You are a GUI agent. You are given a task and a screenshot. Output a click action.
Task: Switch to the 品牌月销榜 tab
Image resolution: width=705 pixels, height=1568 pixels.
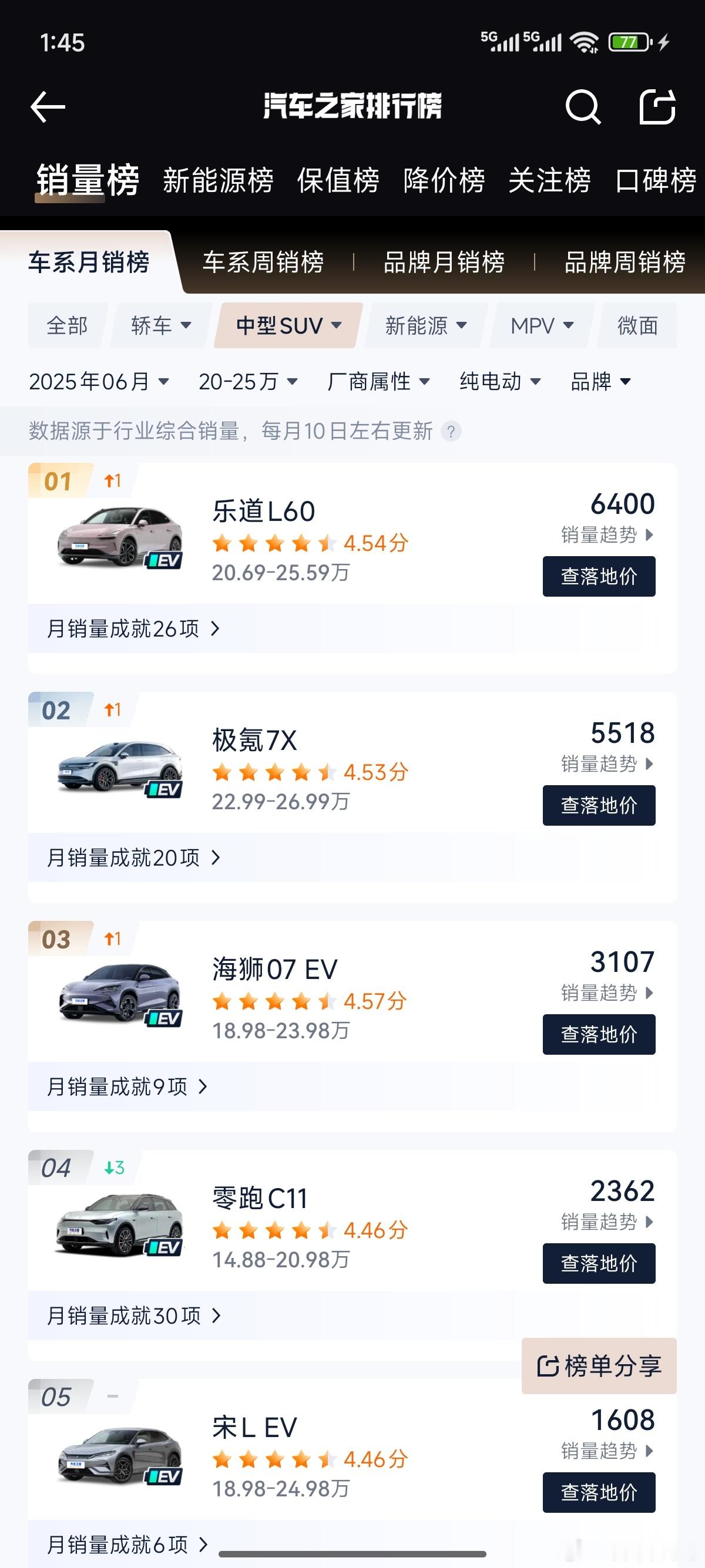coord(444,263)
